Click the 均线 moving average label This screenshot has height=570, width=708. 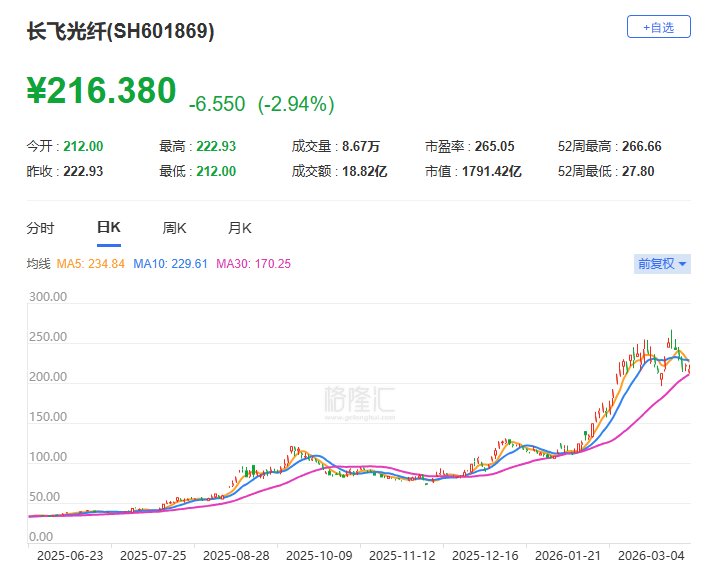(38, 264)
